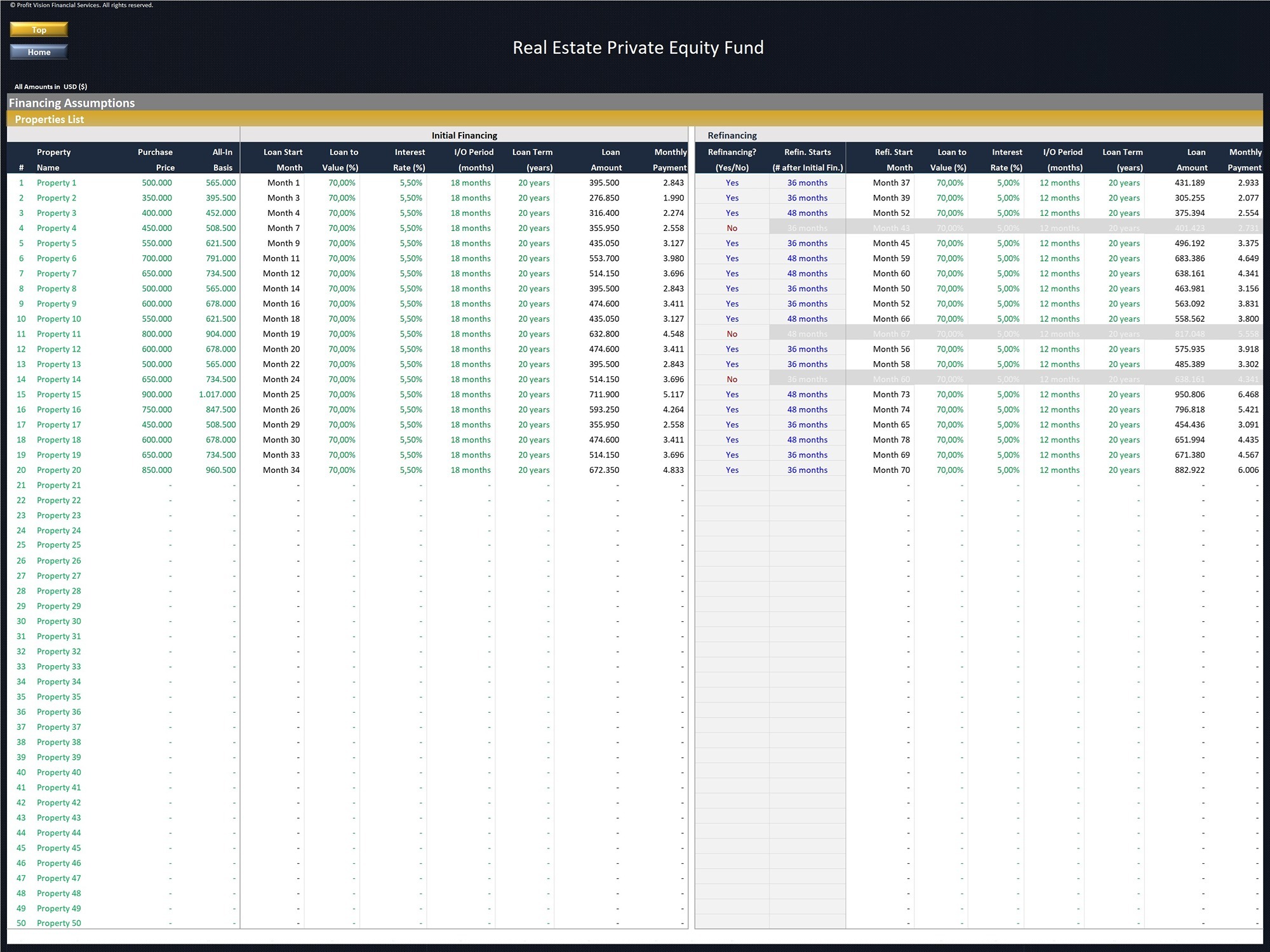Select Property 12 I/O period 18 months
This screenshot has width=1270, height=952.
pyautogui.click(x=471, y=350)
